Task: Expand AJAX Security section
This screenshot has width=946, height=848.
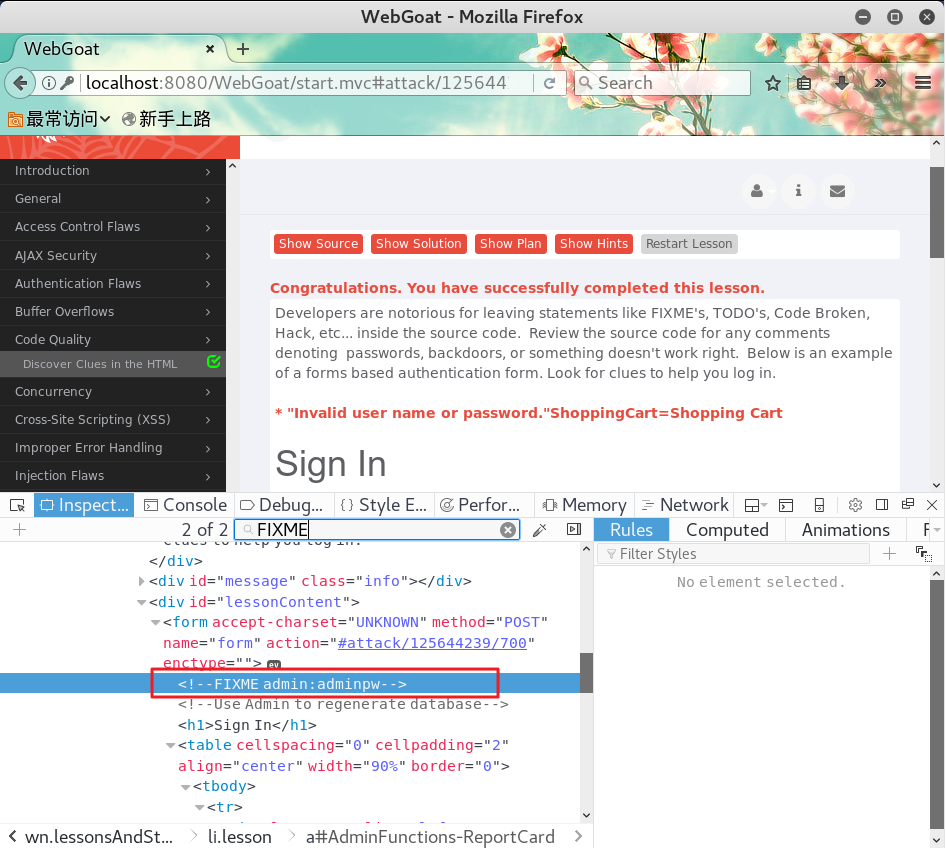Action: click(x=113, y=255)
